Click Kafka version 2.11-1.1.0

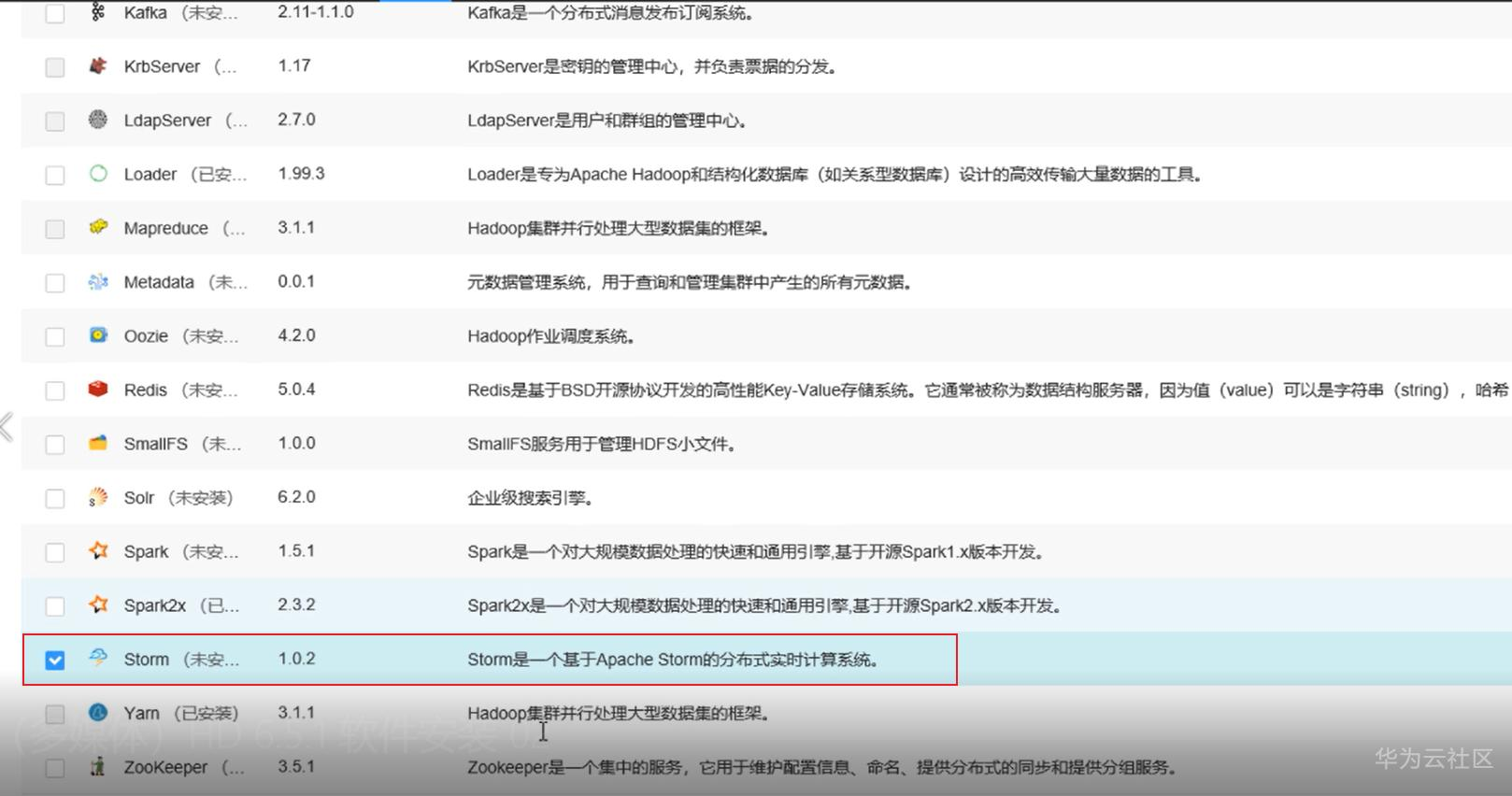(x=316, y=12)
